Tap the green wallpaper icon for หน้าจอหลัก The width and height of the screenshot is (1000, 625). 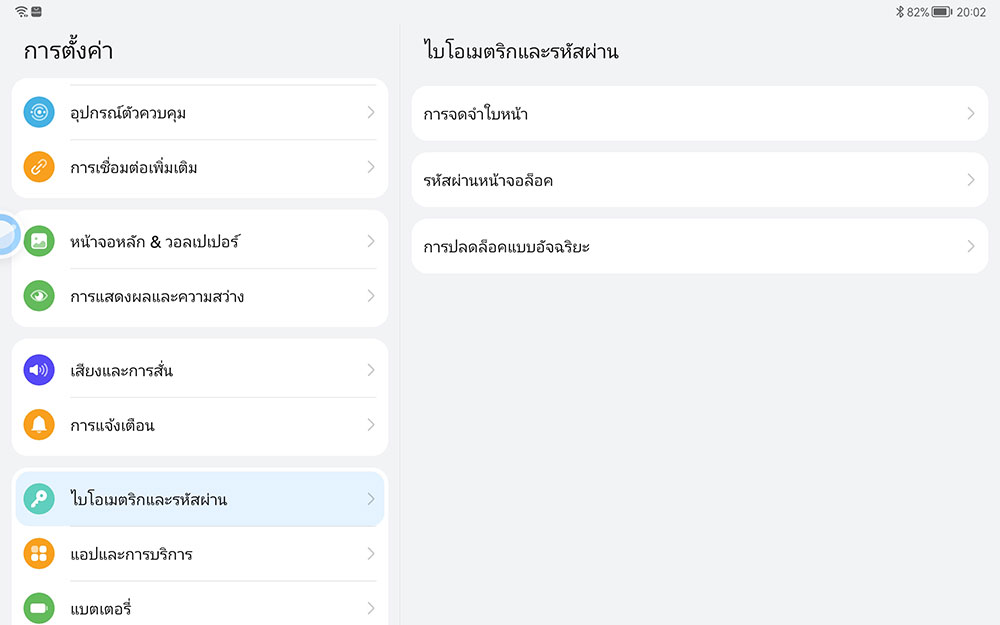pos(39,241)
